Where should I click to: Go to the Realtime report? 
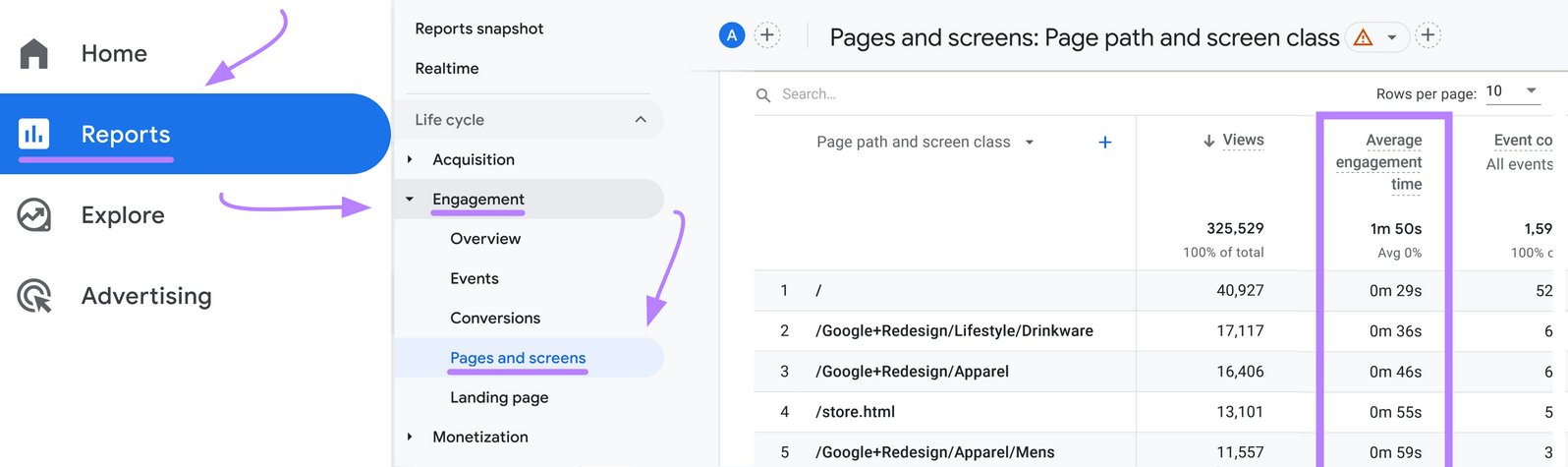click(x=447, y=68)
